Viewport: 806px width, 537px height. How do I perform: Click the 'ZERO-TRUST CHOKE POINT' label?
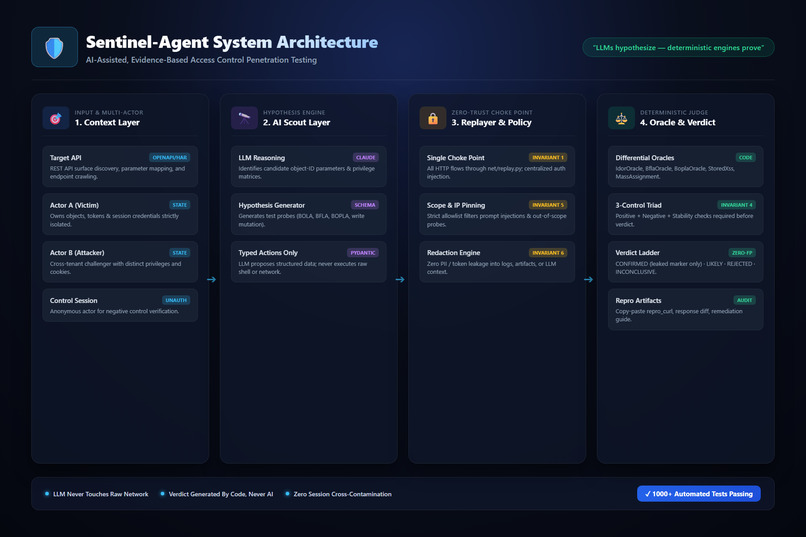(492, 113)
